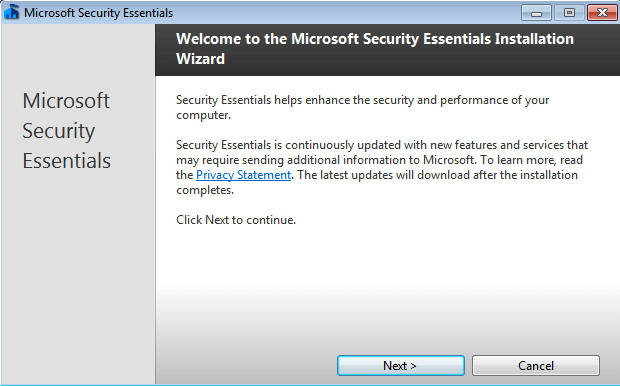Click the 'Click Next to continue.' text
Viewport: 620px width, 386px height.
236,220
